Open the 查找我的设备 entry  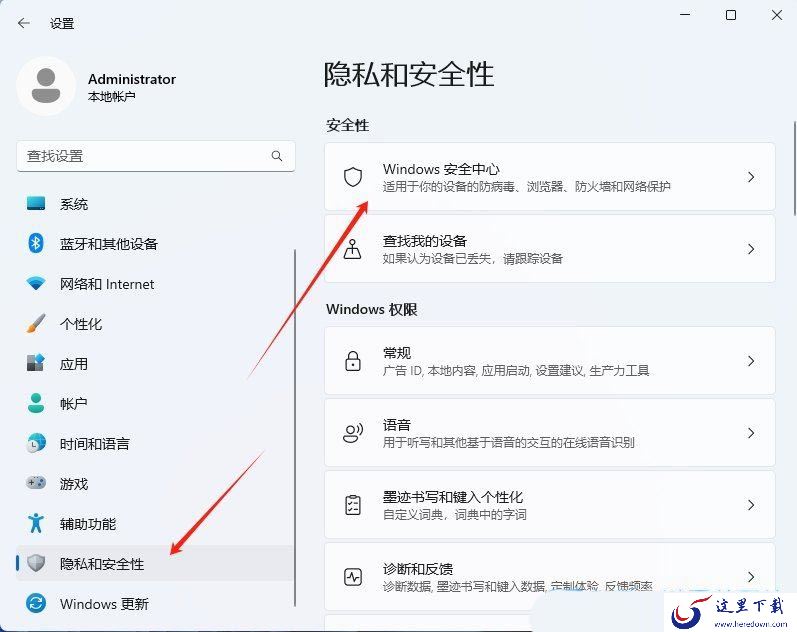click(x=549, y=249)
